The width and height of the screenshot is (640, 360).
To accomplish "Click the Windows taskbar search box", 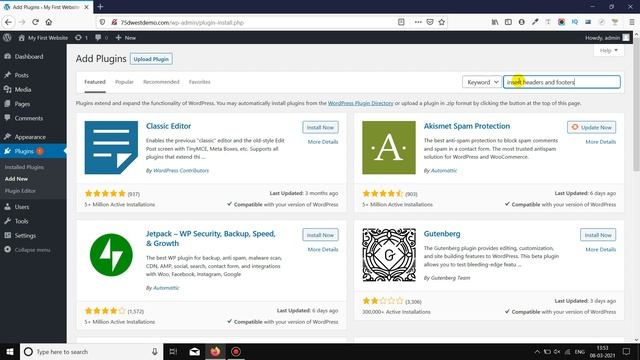I will (92, 351).
